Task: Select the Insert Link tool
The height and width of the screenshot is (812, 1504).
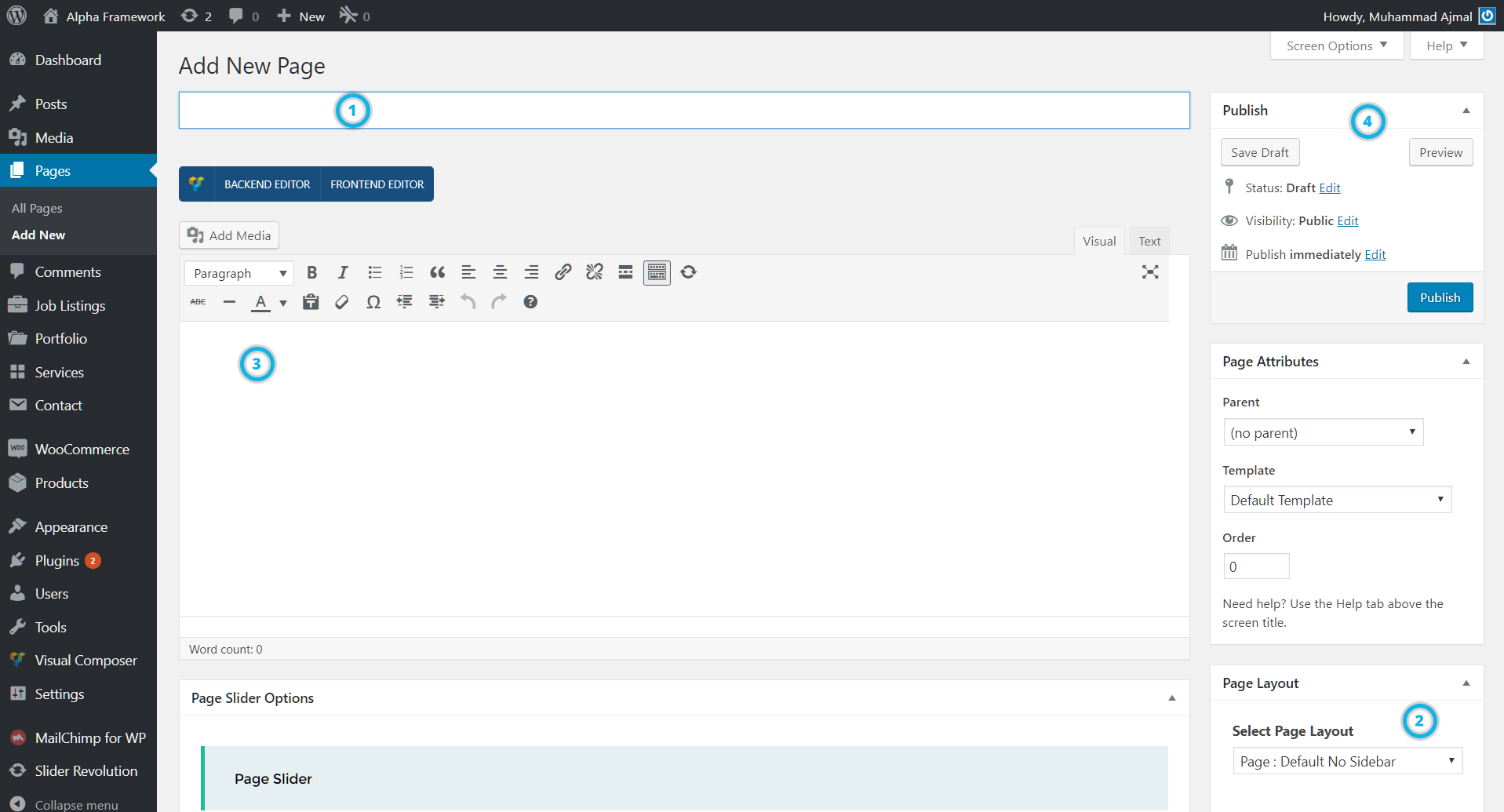Action: point(563,272)
